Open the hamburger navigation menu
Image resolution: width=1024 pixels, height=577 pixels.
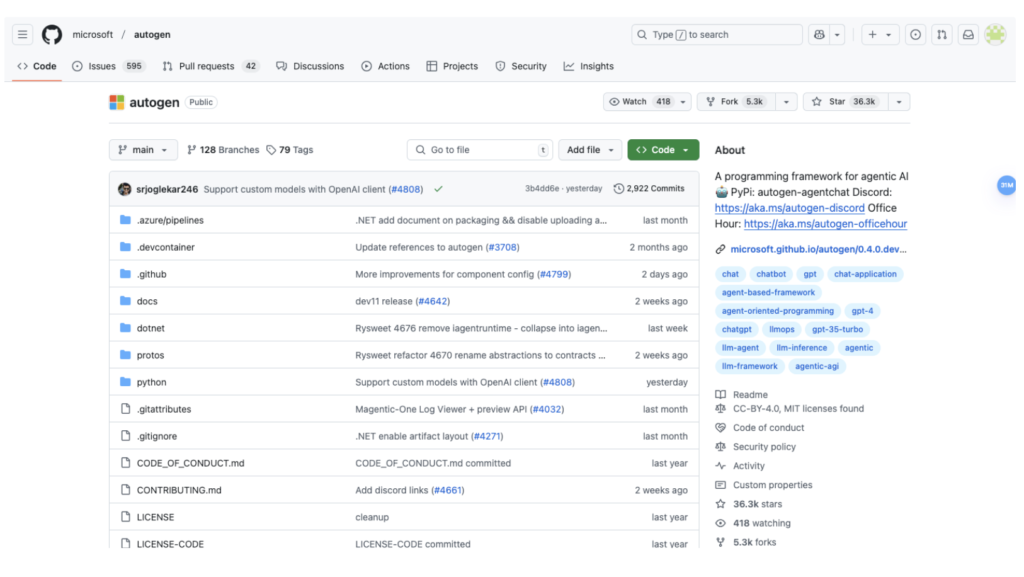pyautogui.click(x=23, y=35)
